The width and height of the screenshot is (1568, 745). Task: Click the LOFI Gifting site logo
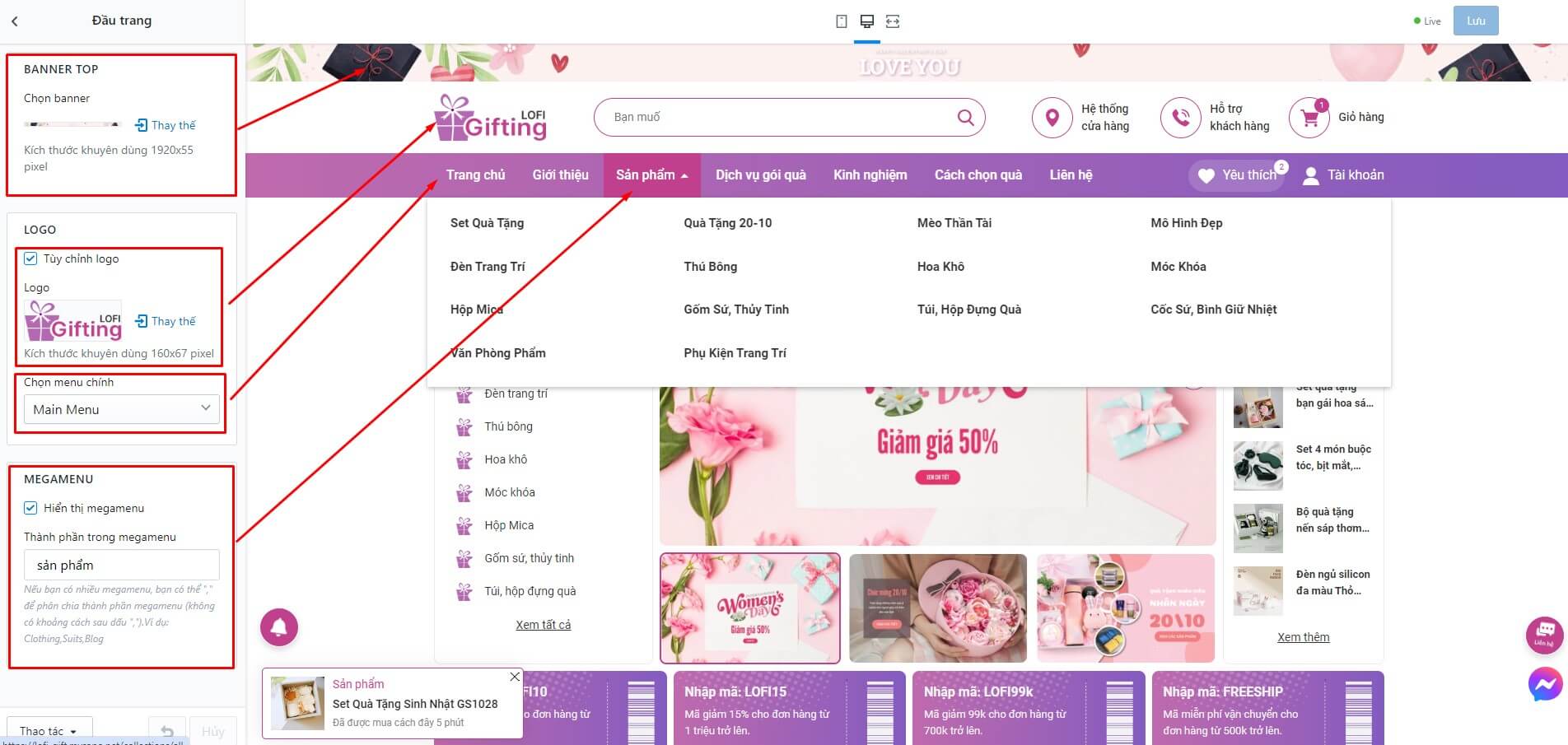point(491,117)
